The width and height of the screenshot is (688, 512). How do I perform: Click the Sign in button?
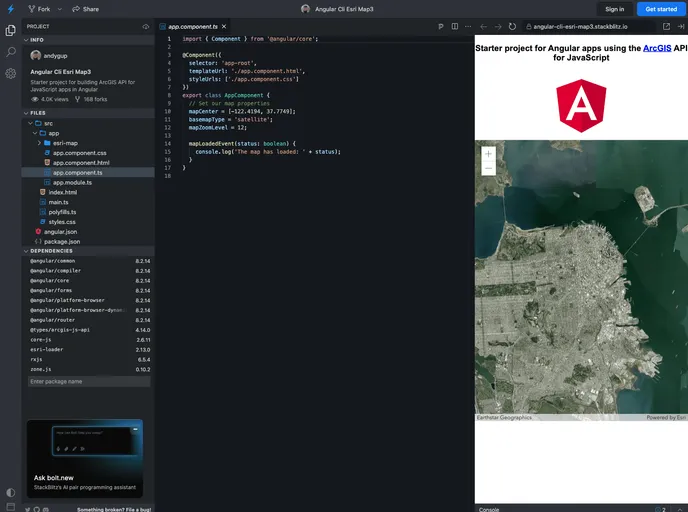(614, 9)
